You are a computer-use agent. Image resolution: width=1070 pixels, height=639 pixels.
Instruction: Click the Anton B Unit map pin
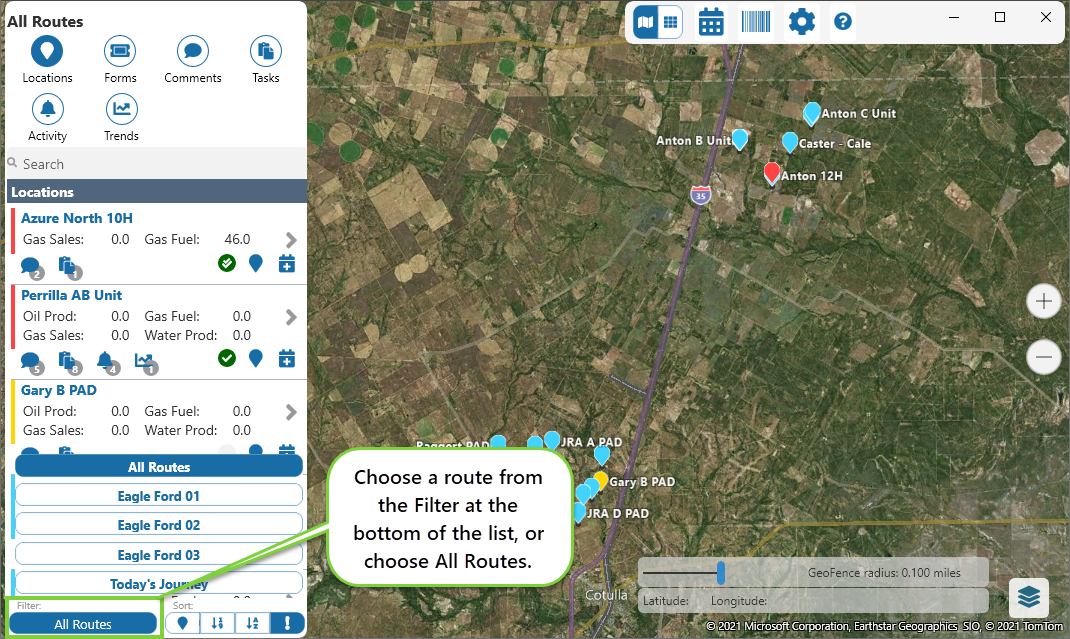click(x=740, y=139)
